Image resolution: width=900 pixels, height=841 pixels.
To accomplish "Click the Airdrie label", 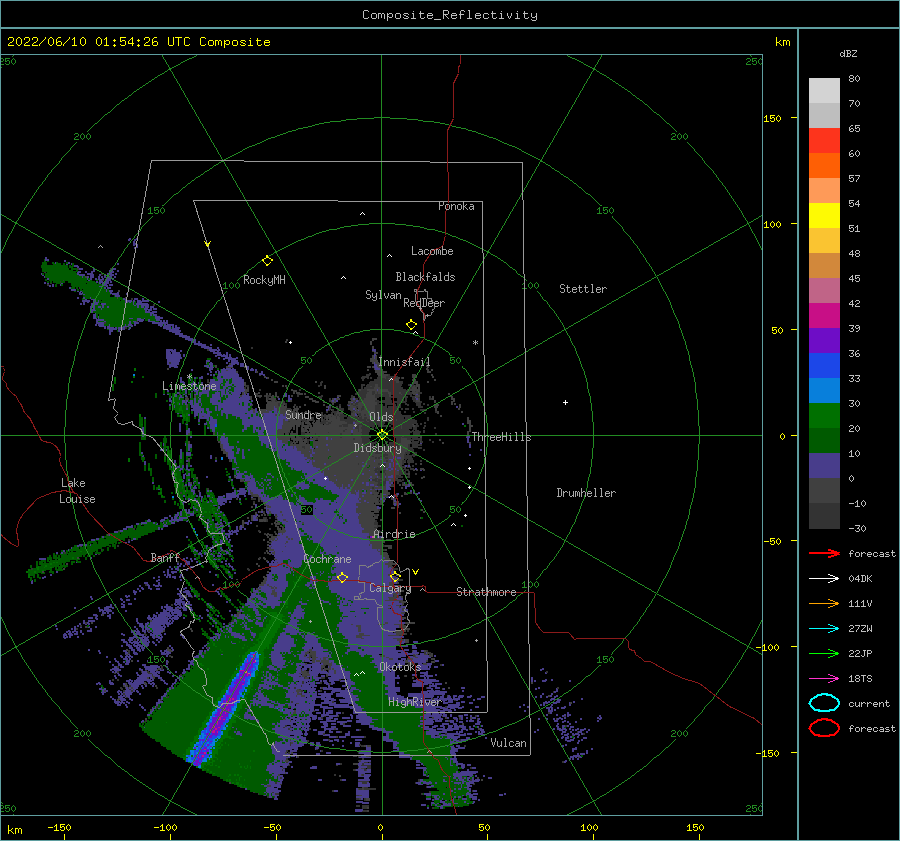I will coord(394,534).
